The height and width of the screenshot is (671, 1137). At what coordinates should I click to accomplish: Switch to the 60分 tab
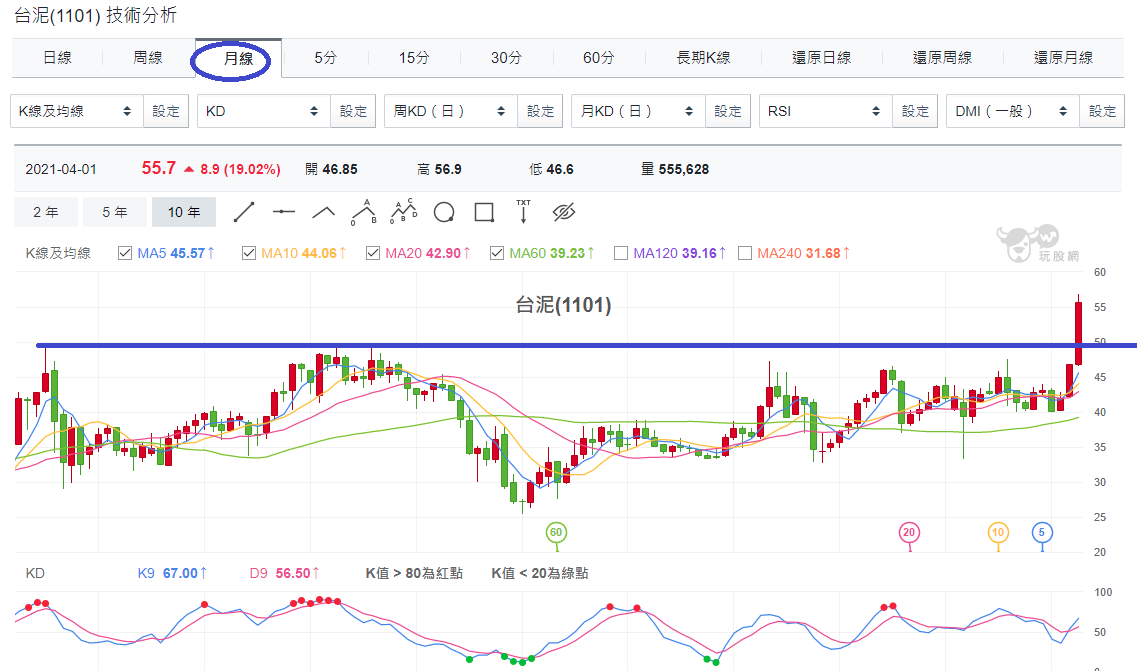(598, 58)
